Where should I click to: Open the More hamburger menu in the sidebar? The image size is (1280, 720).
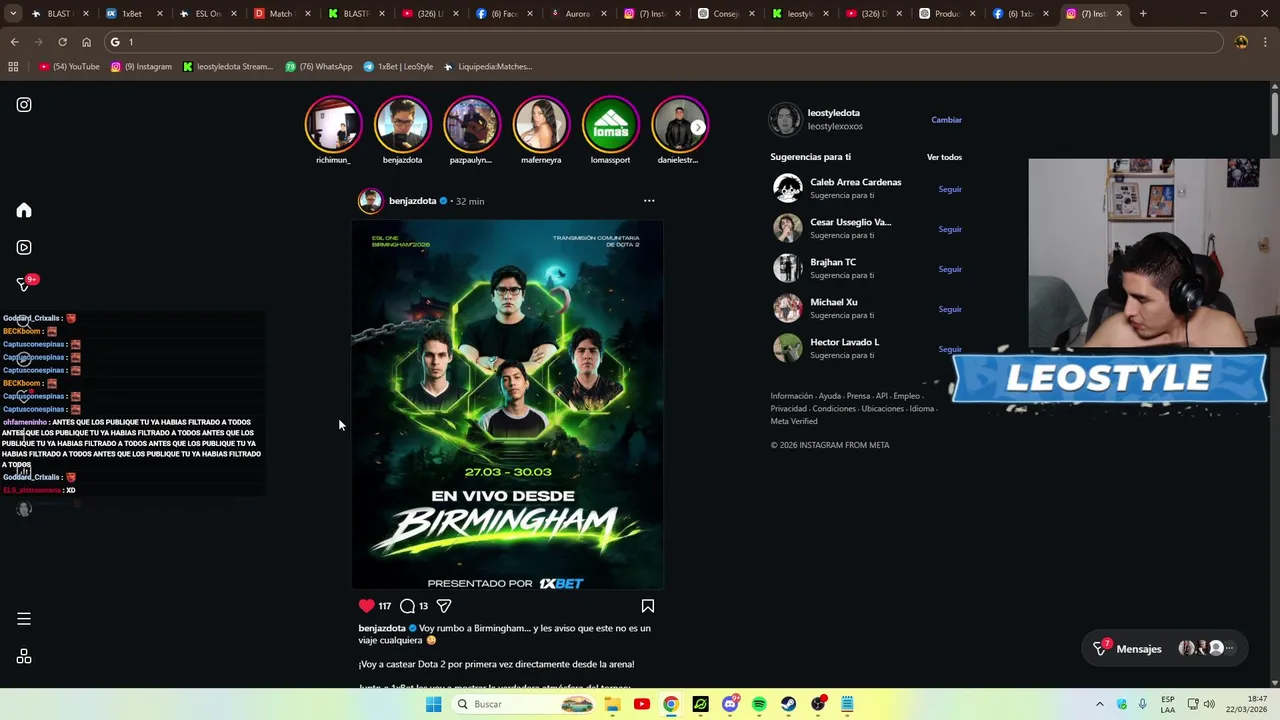click(24, 619)
